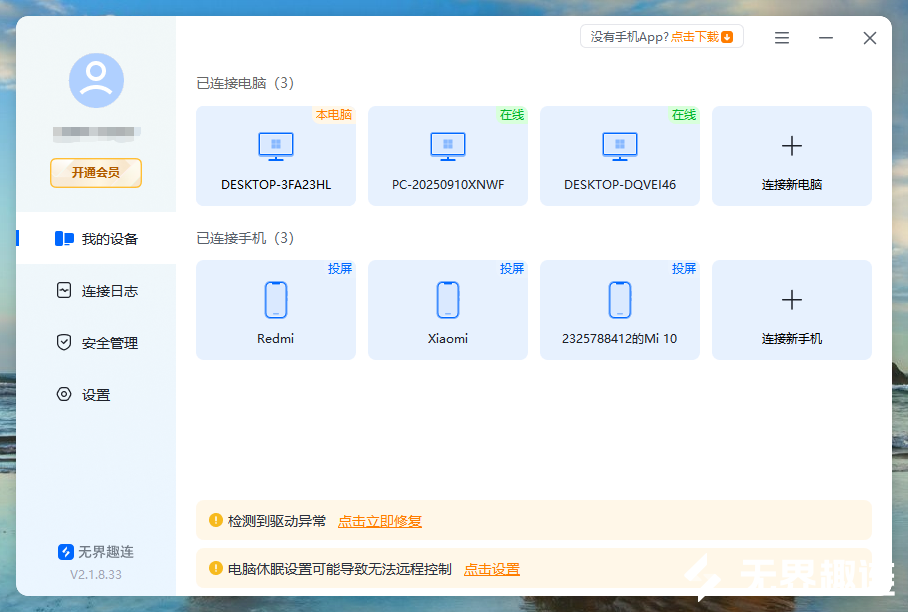Select the online DESKTOP-DQVEI46 computer
This screenshot has width=908, height=612.
619,156
